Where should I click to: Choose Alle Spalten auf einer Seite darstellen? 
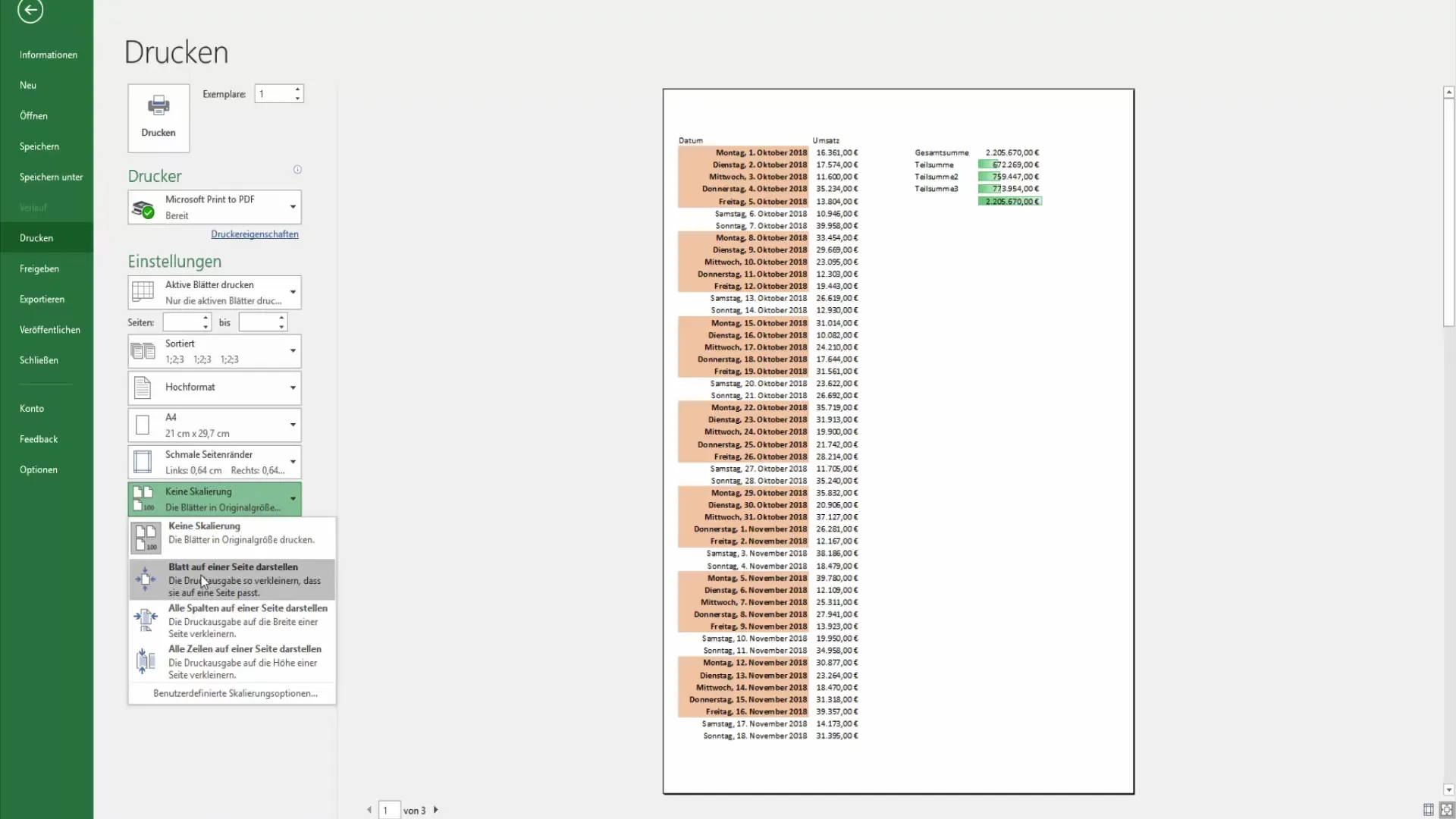232,620
